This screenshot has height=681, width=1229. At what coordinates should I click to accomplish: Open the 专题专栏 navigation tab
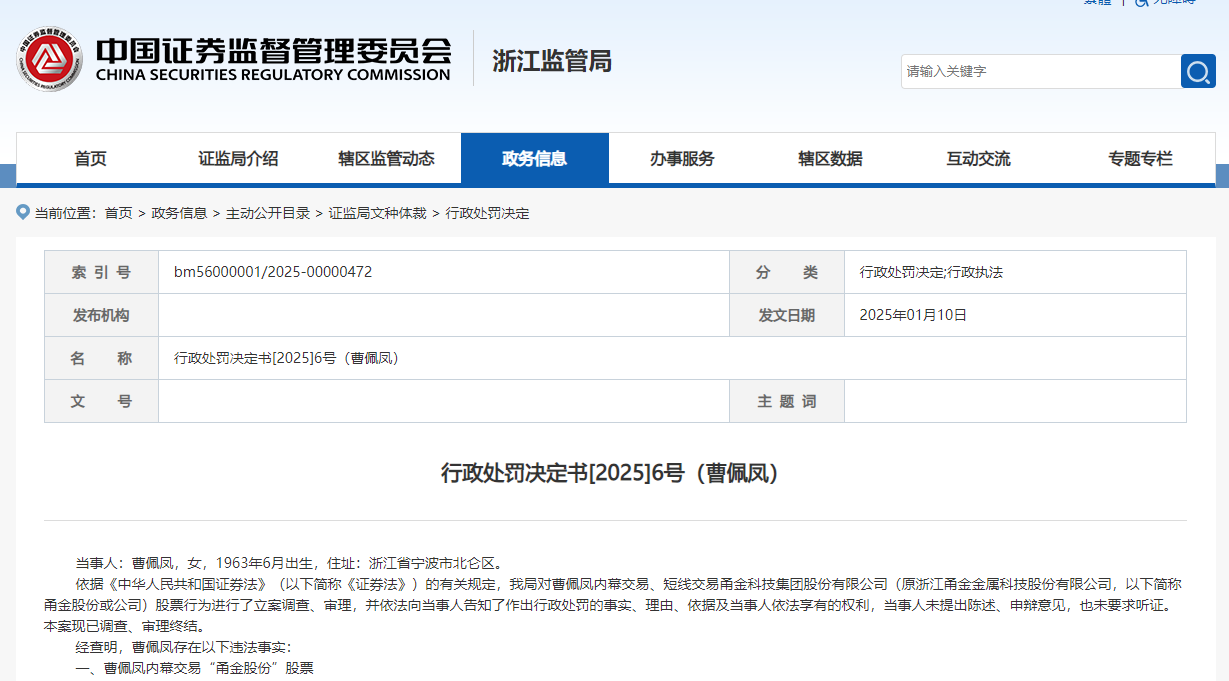pyautogui.click(x=1140, y=158)
